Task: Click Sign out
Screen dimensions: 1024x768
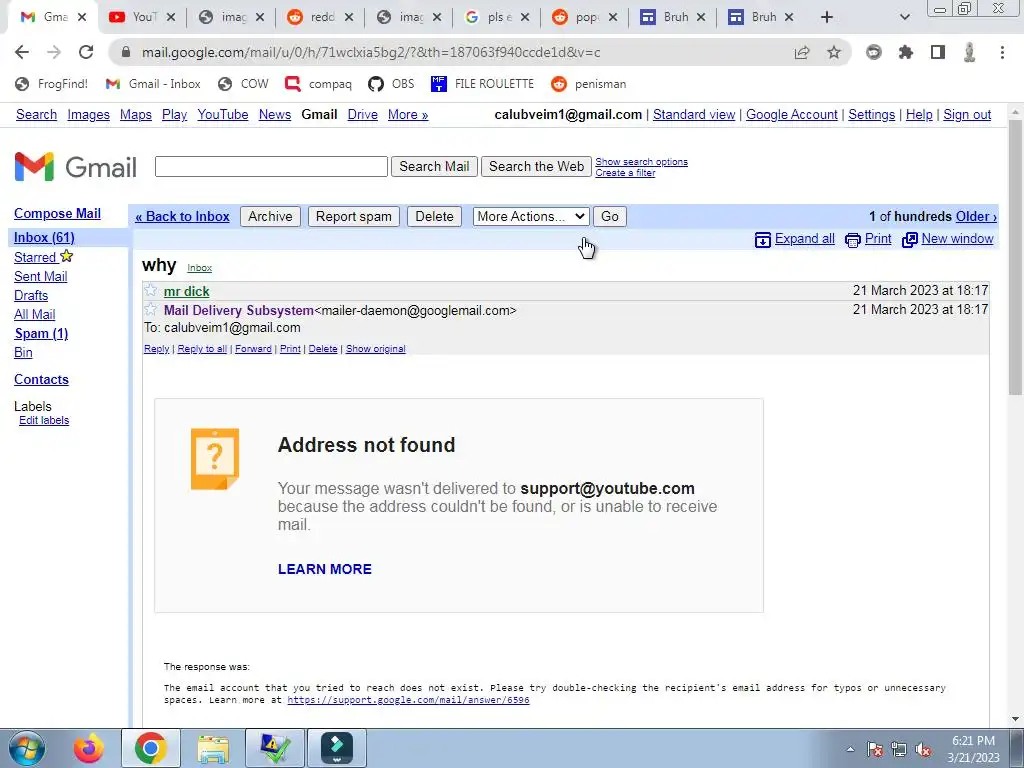Action: tap(967, 114)
